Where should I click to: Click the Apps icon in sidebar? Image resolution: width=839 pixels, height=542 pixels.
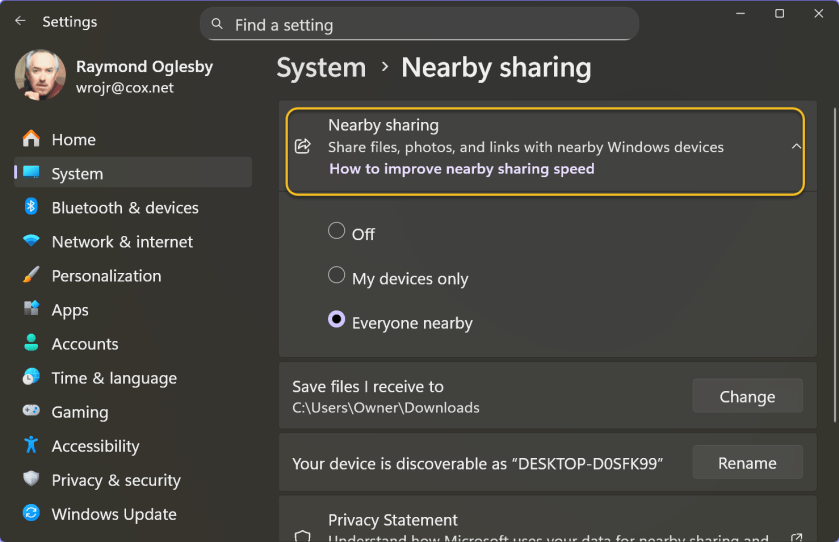pyautogui.click(x=31, y=309)
